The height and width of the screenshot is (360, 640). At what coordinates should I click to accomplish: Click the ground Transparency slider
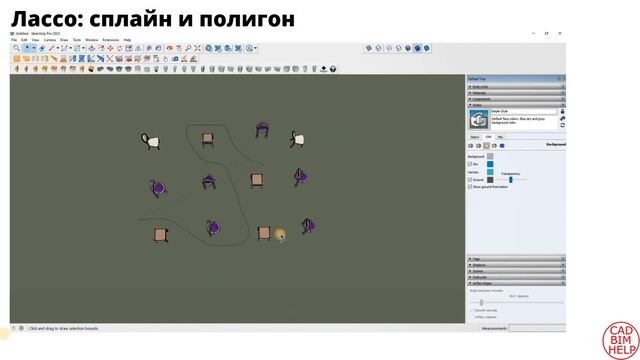511,180
